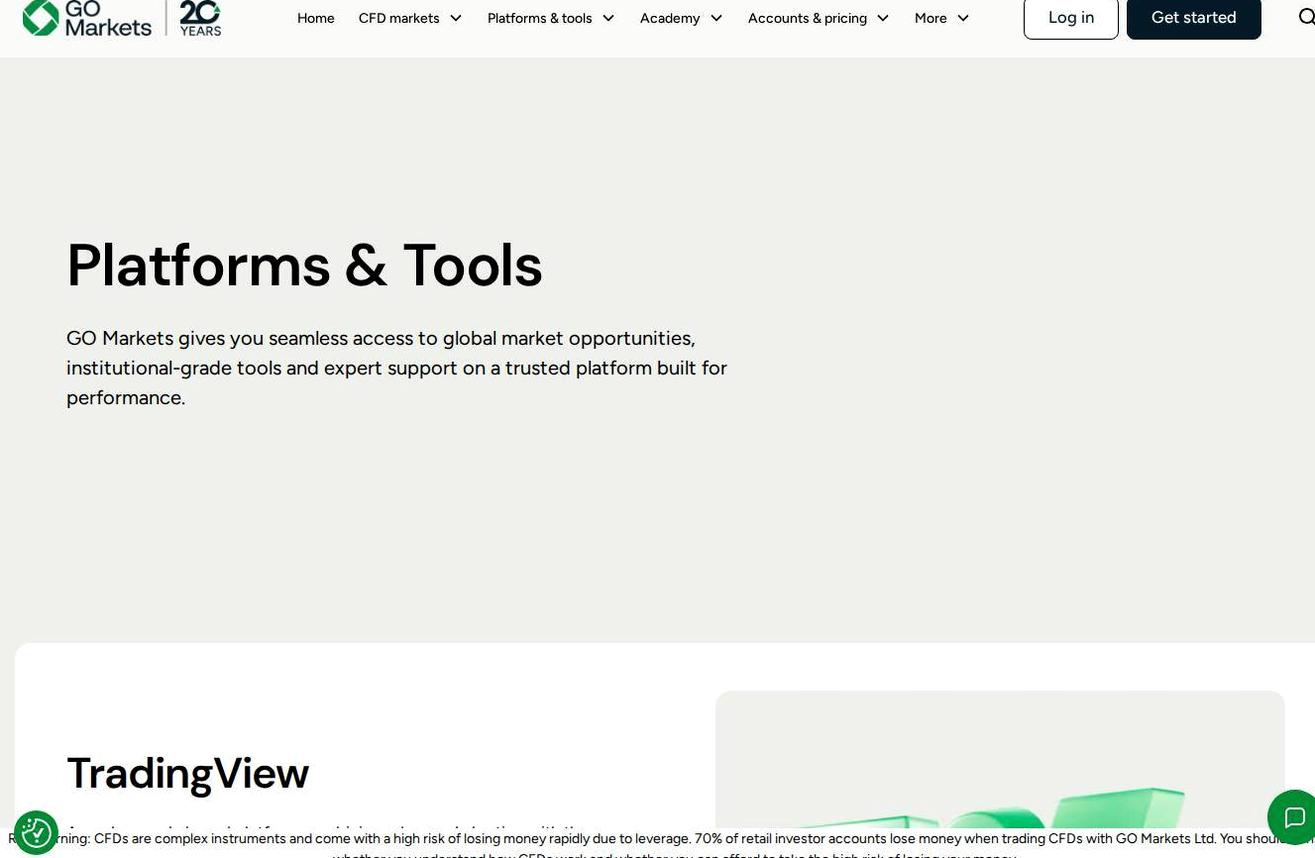
Task: Click the Get started button
Action: tap(1194, 18)
